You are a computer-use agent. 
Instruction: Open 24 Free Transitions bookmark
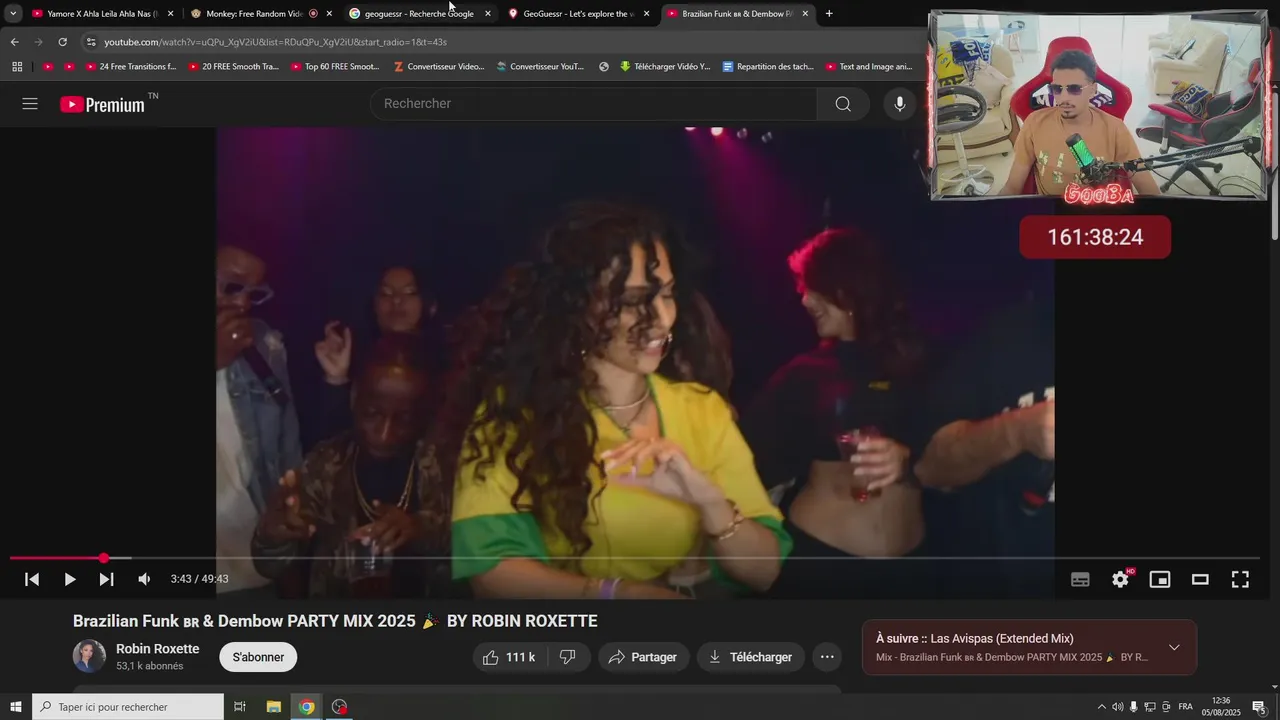(x=131, y=67)
